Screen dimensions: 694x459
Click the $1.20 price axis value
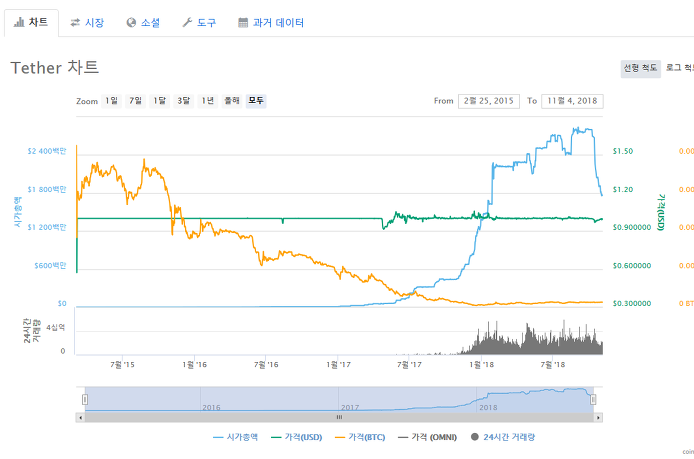click(x=623, y=189)
